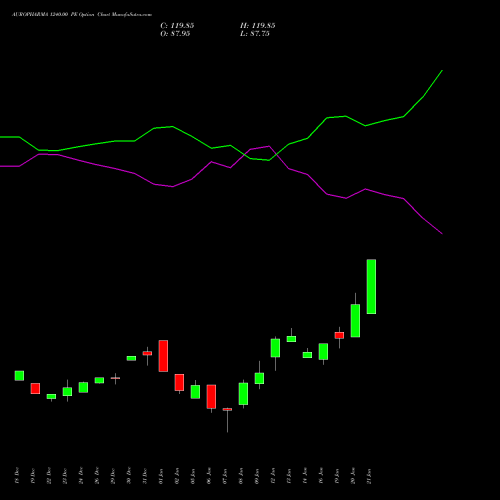Click the open value O: 87.95

point(175,34)
